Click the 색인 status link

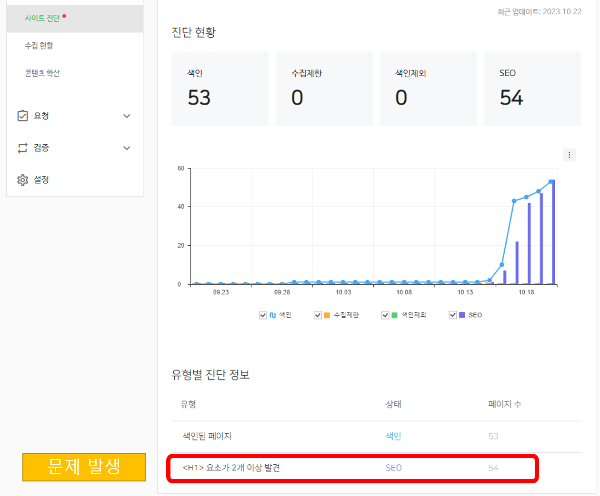(393, 436)
